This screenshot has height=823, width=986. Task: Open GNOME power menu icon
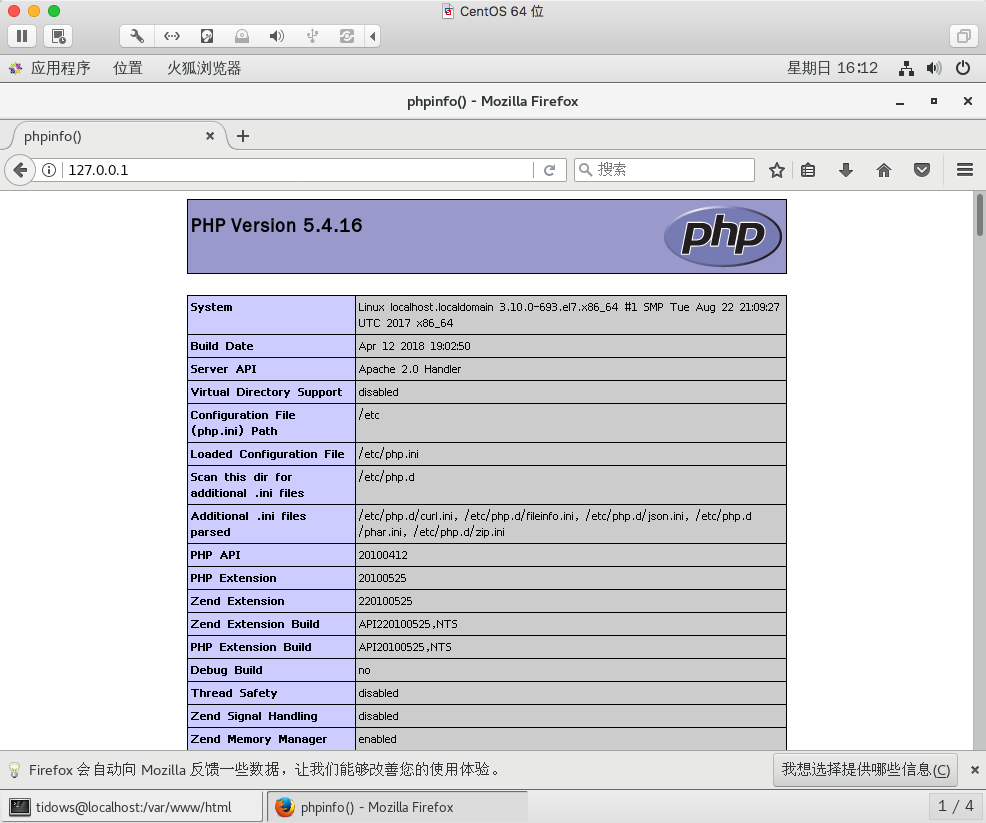coord(963,68)
